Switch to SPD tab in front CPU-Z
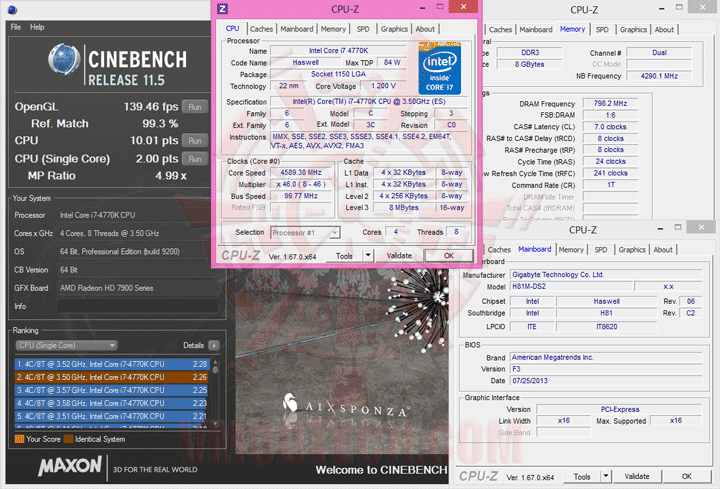 [x=363, y=29]
